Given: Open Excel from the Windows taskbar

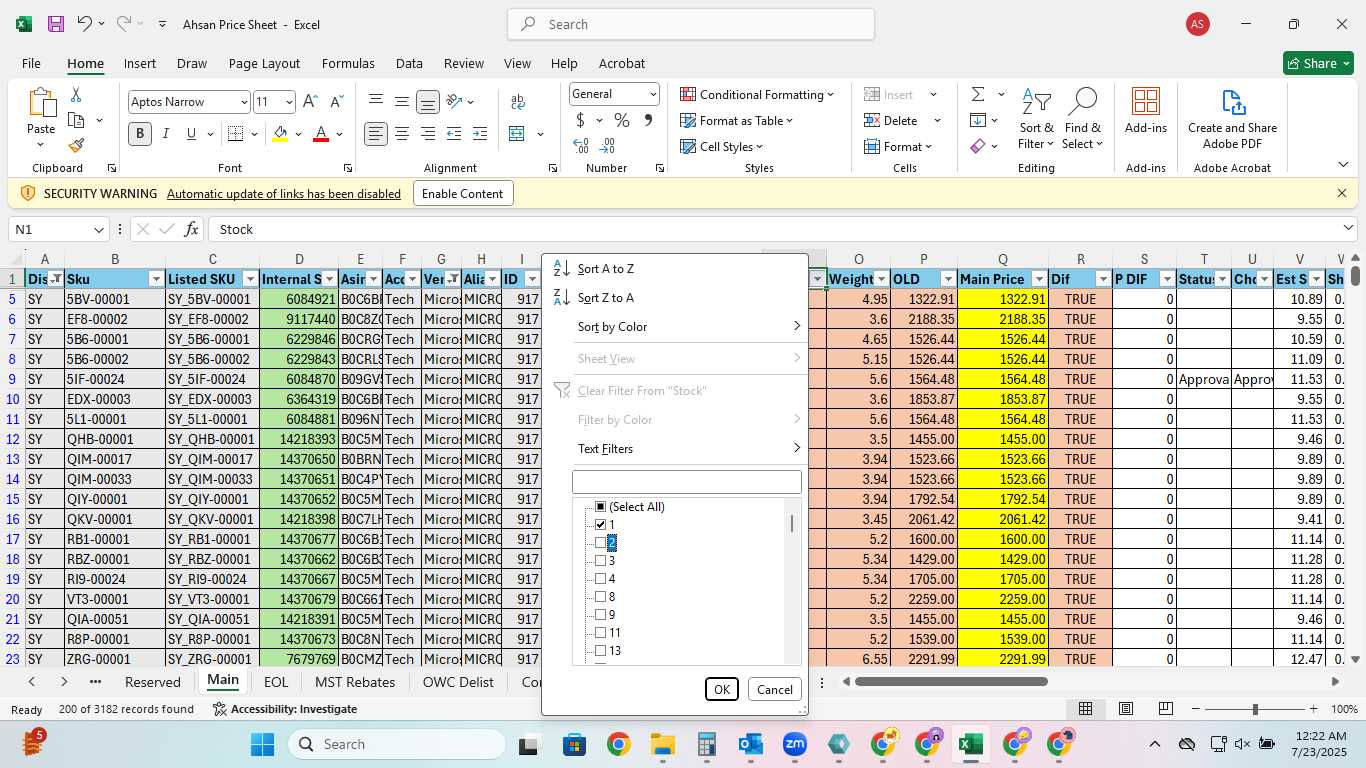Looking at the screenshot, I should coord(969,744).
